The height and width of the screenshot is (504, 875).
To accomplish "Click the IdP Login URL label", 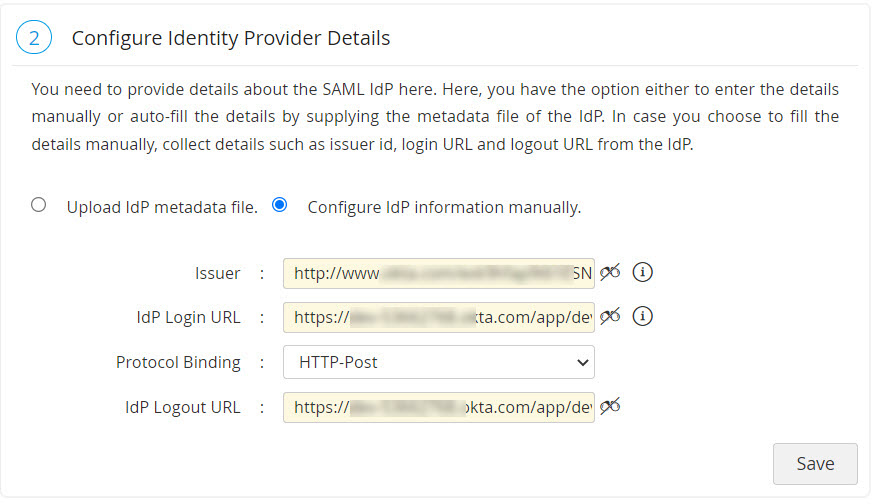I will click(x=188, y=317).
